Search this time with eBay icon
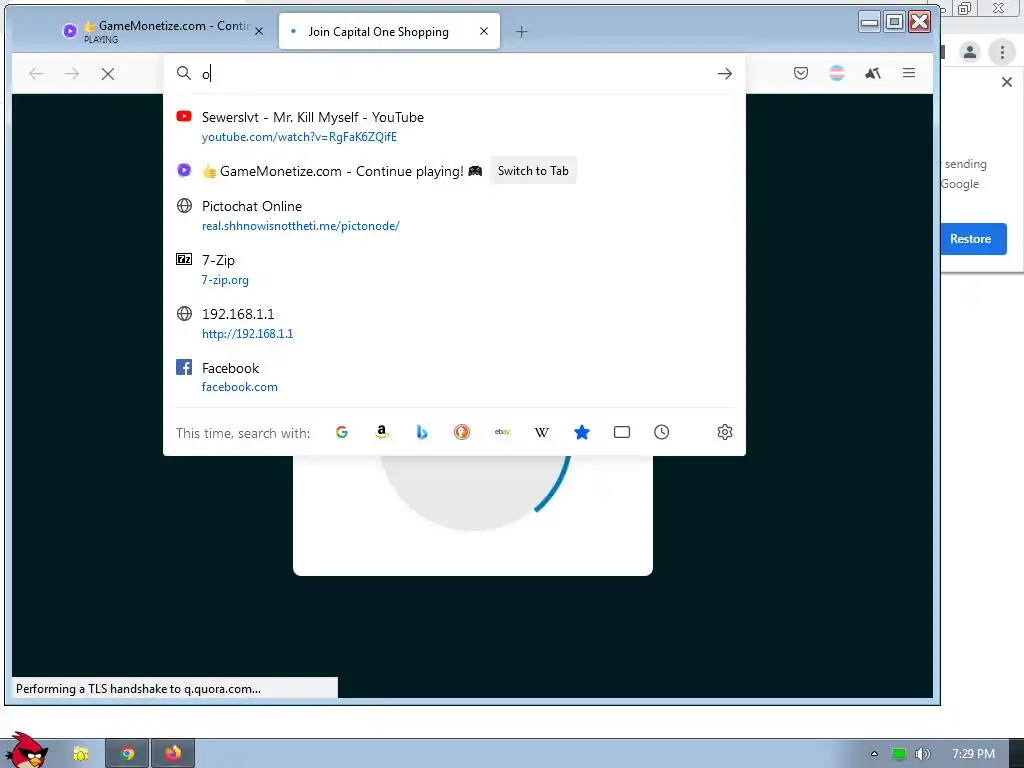 pos(502,432)
